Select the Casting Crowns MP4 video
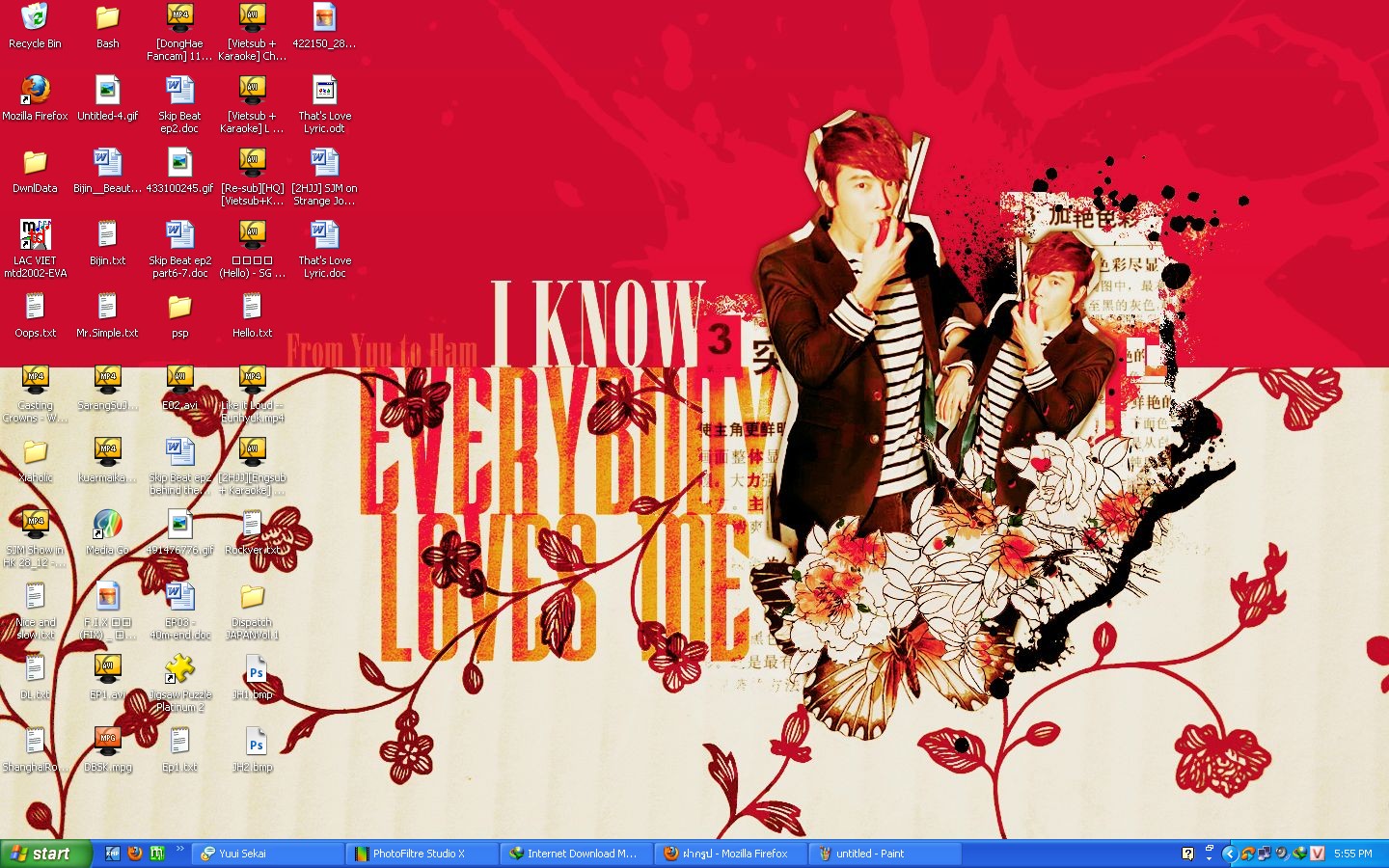The height and width of the screenshot is (868, 1389). [x=35, y=393]
